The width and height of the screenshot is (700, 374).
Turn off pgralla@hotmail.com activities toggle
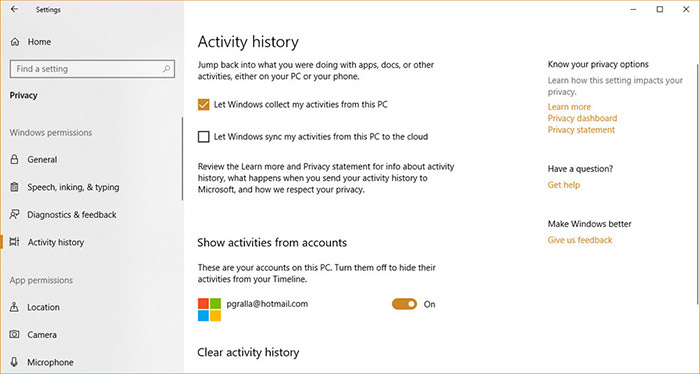404,304
